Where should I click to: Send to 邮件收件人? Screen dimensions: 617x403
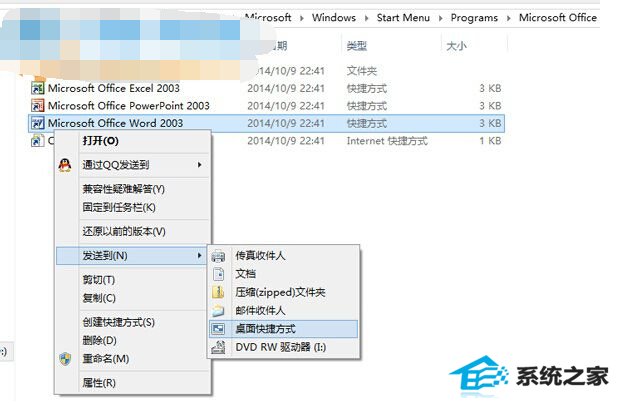[x=283, y=311]
